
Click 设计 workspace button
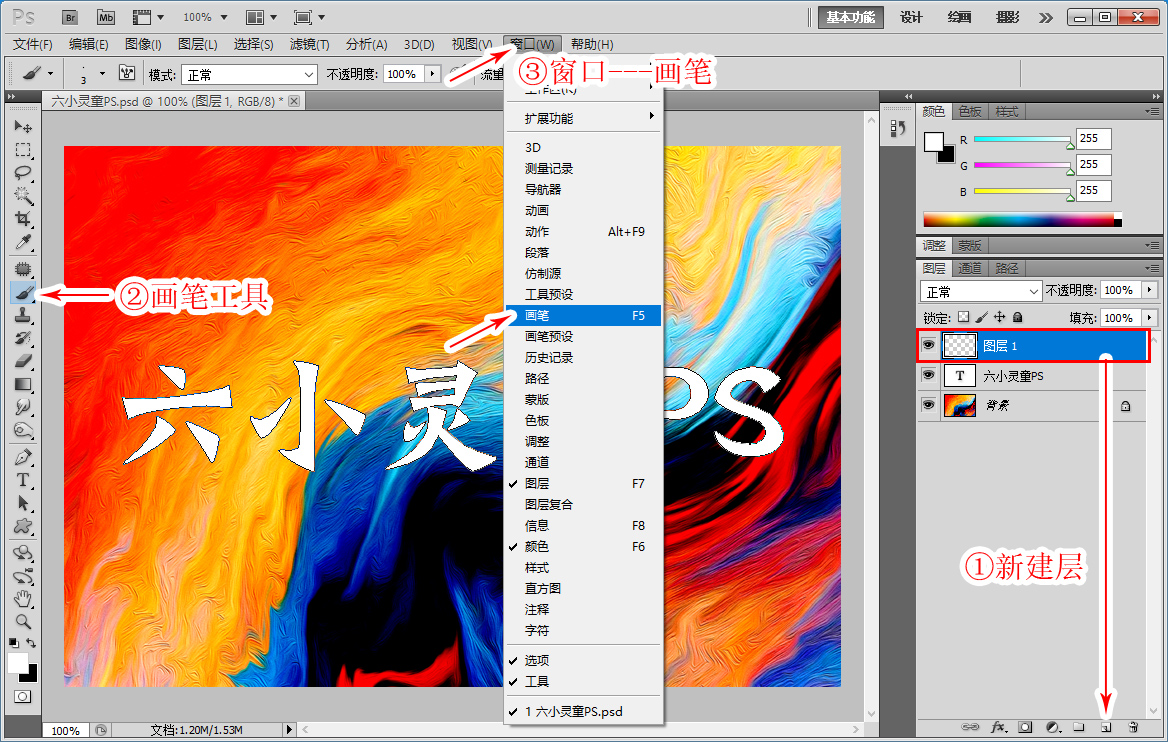pos(911,17)
